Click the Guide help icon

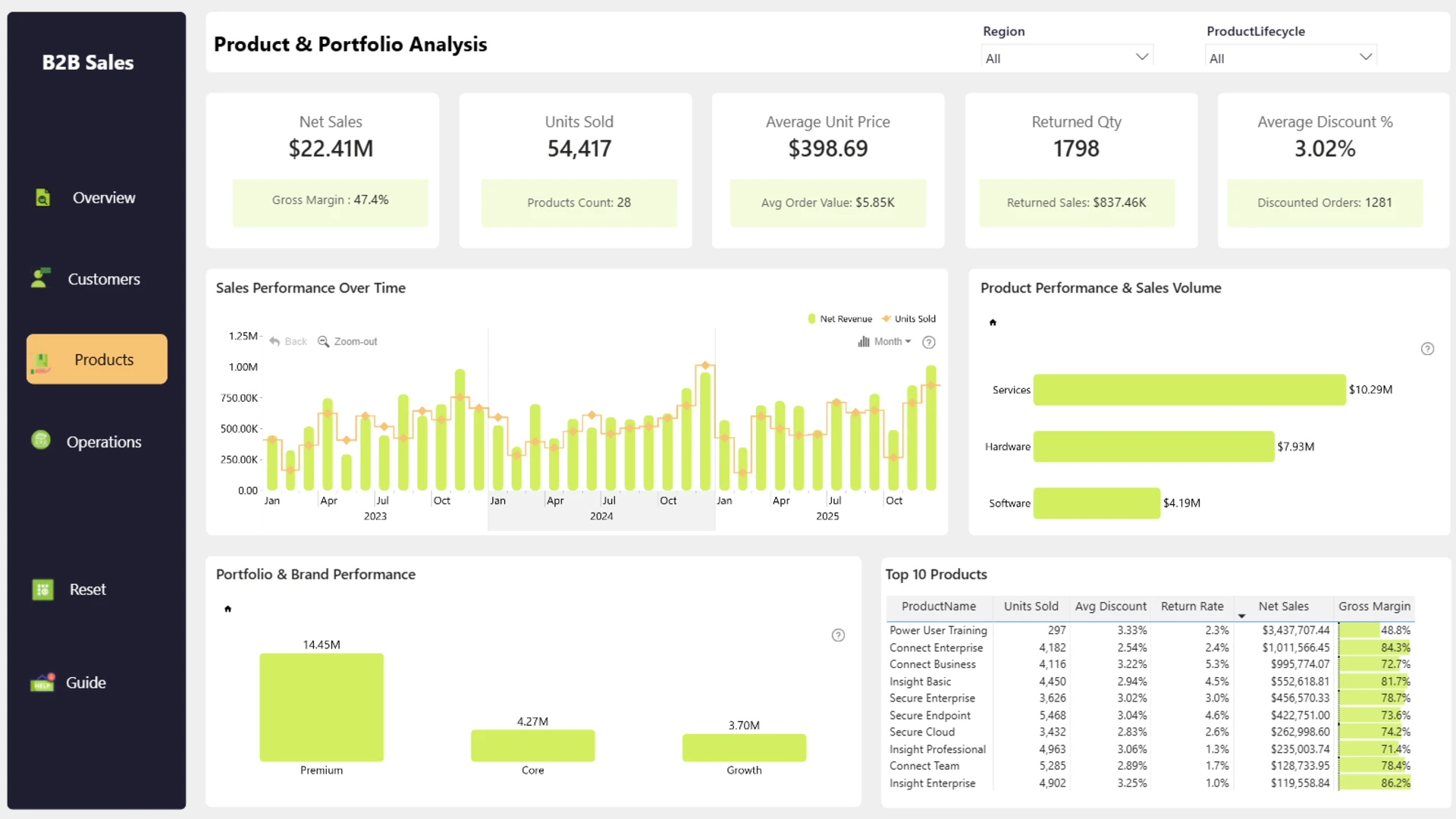(x=42, y=682)
